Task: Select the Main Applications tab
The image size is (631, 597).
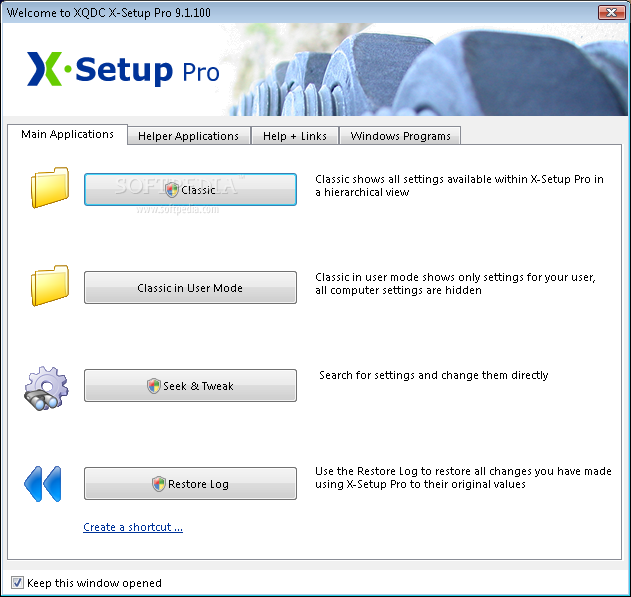Action: coord(67,134)
